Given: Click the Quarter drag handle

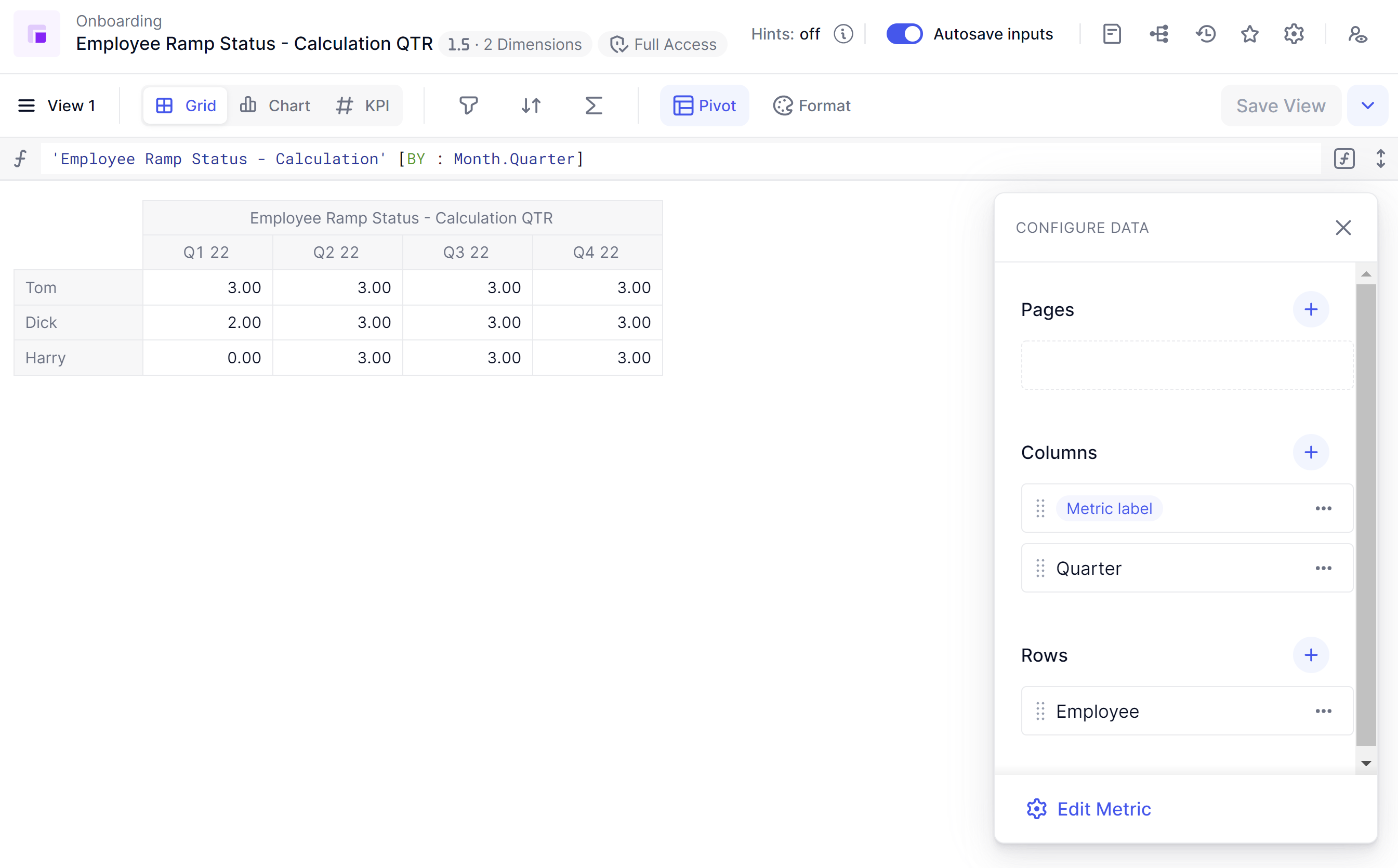Looking at the screenshot, I should click(1040, 568).
